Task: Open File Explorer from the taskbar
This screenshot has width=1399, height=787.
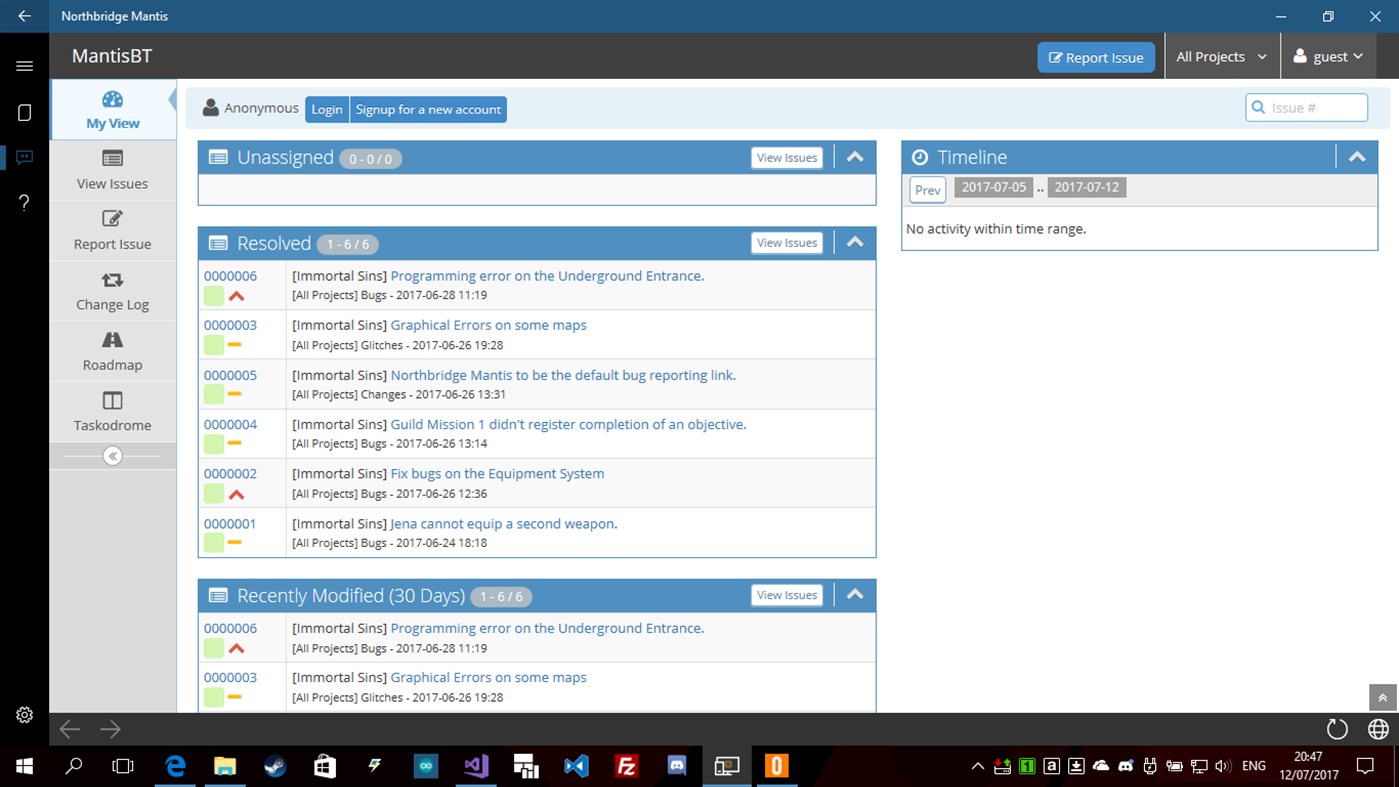Action: pos(225,767)
